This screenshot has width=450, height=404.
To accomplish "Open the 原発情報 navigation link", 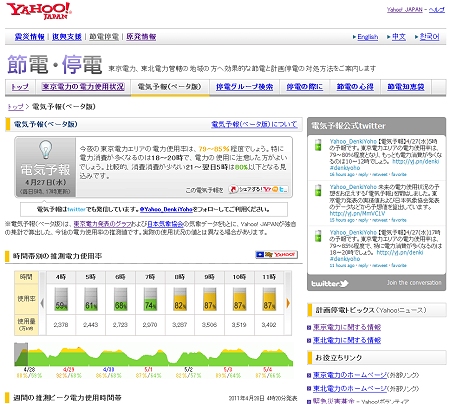I will [x=141, y=37].
